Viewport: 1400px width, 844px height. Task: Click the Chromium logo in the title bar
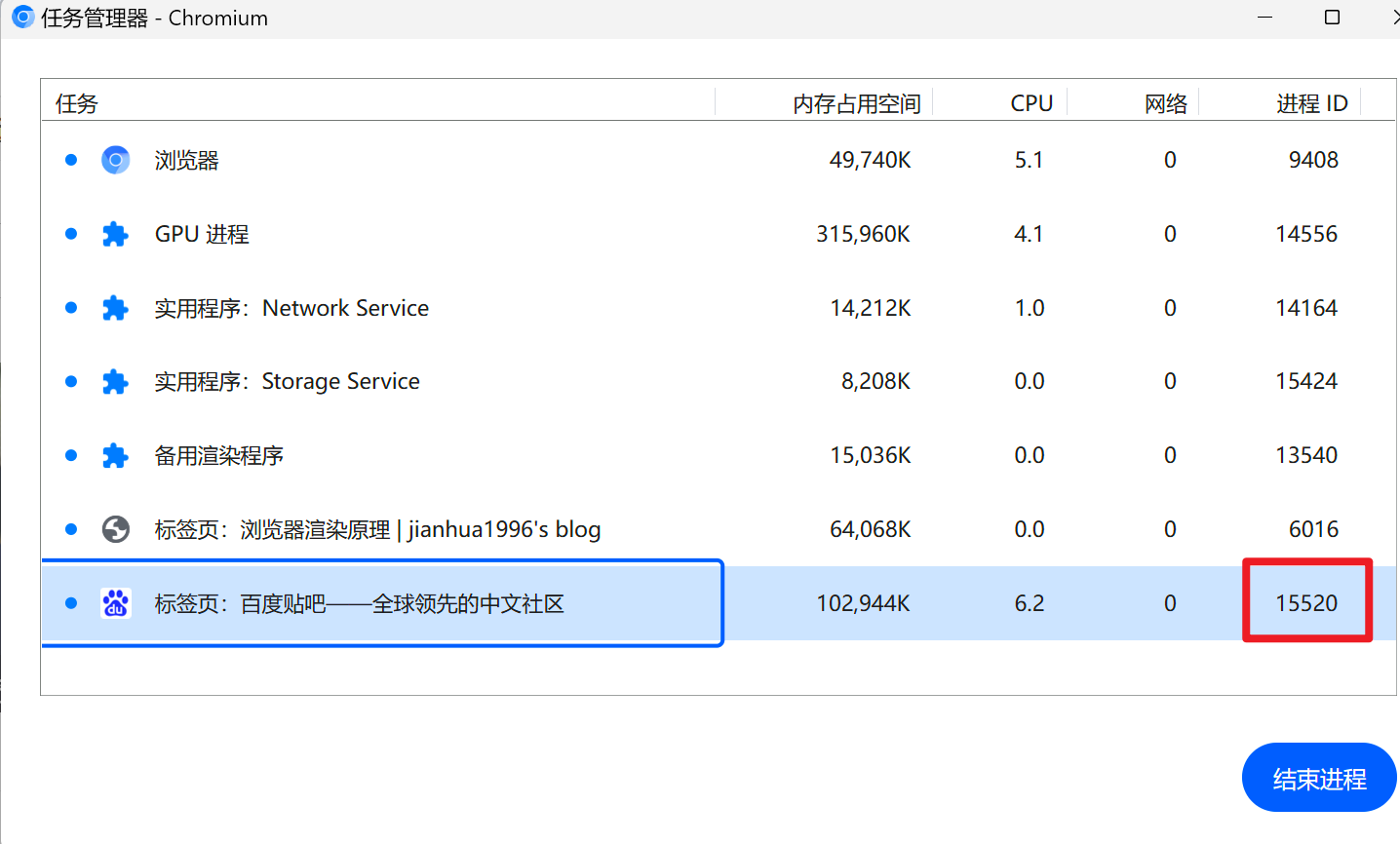click(22, 18)
